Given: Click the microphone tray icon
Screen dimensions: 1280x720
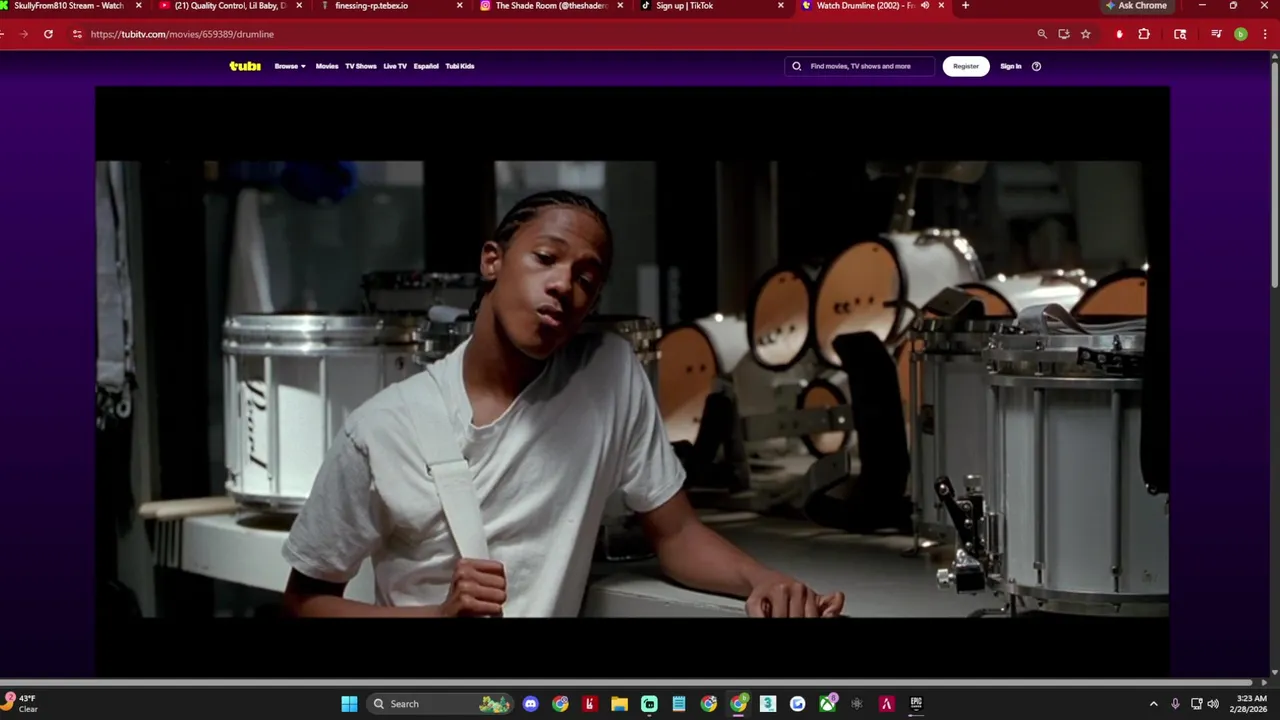Looking at the screenshot, I should [x=1175, y=704].
